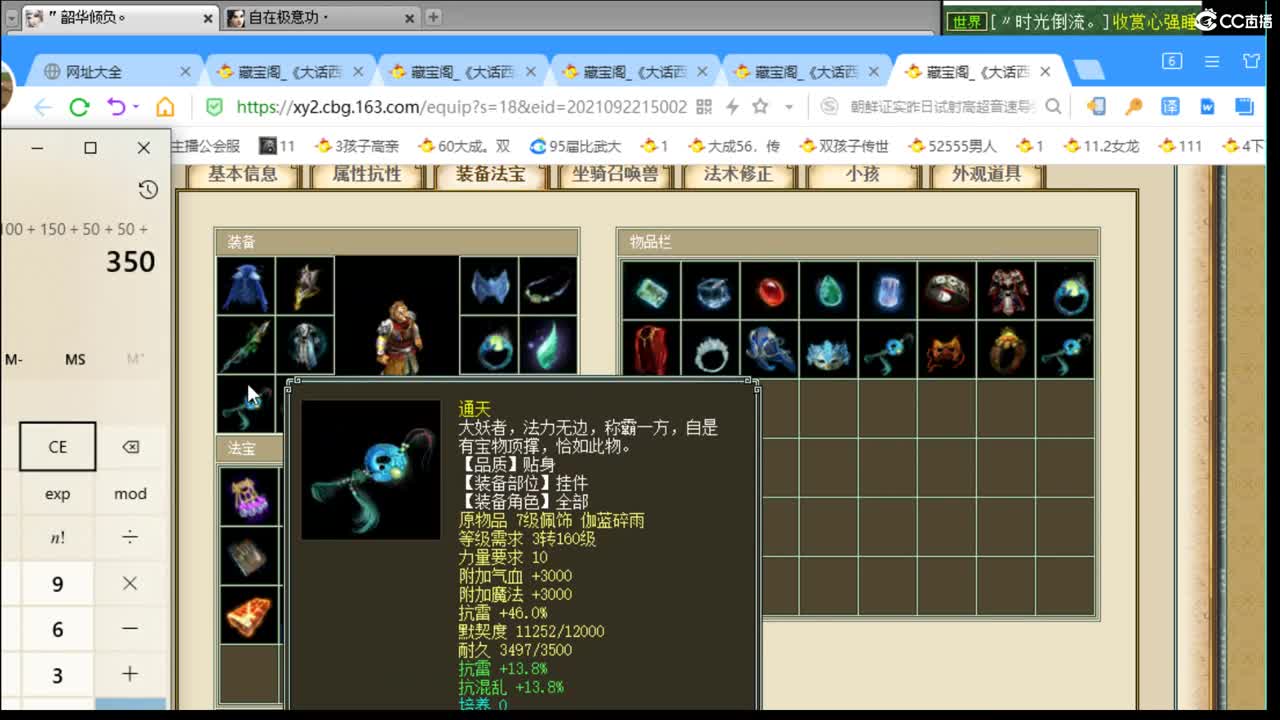1280x720 pixels.
Task: Open the 坐骑召唤兽 tab
Action: click(x=615, y=174)
